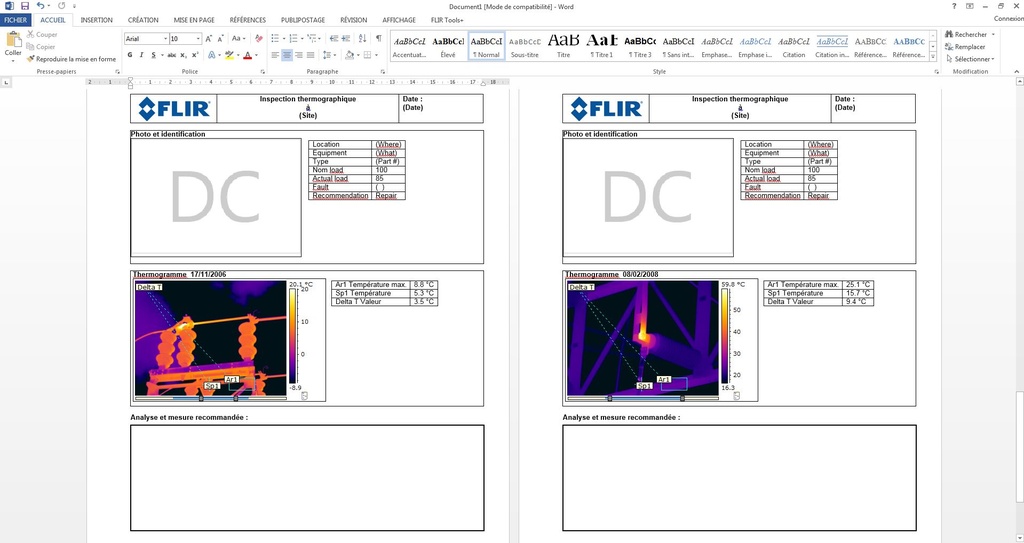Increase paragraph indent
The image size is (1024, 543).
coord(346,39)
